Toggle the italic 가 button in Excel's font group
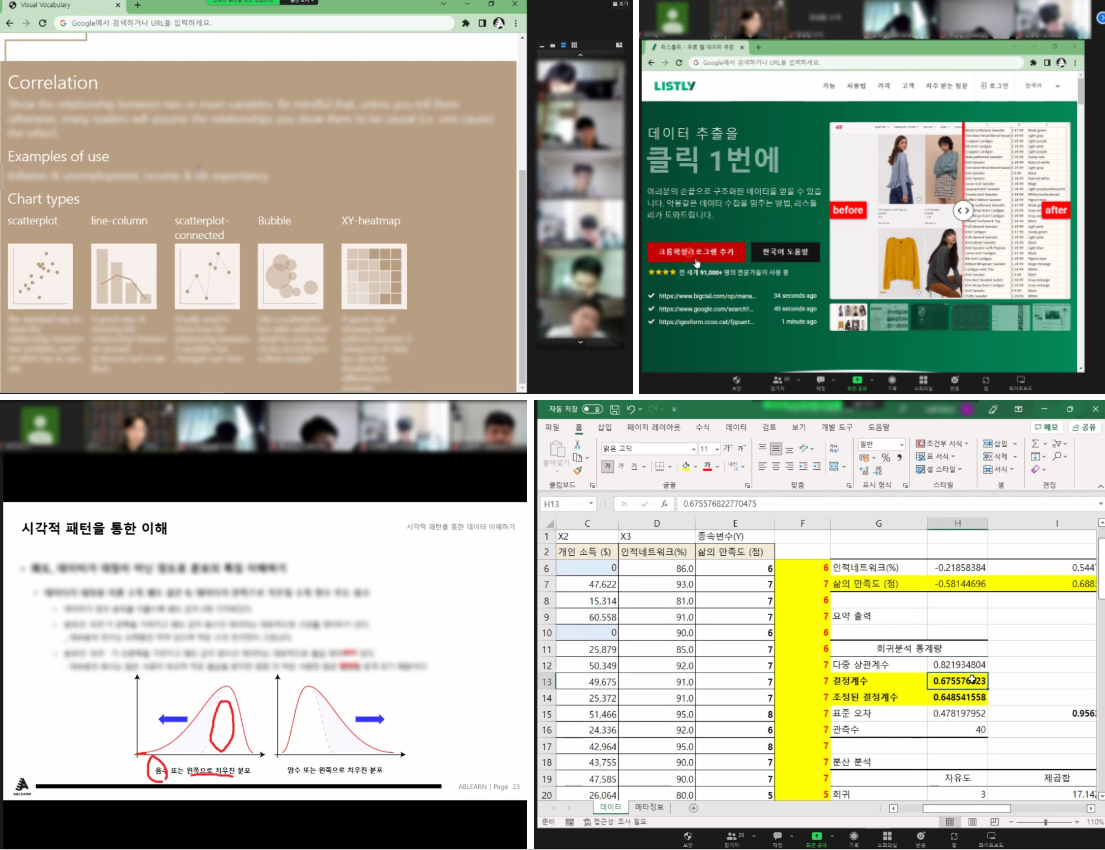 click(621, 466)
